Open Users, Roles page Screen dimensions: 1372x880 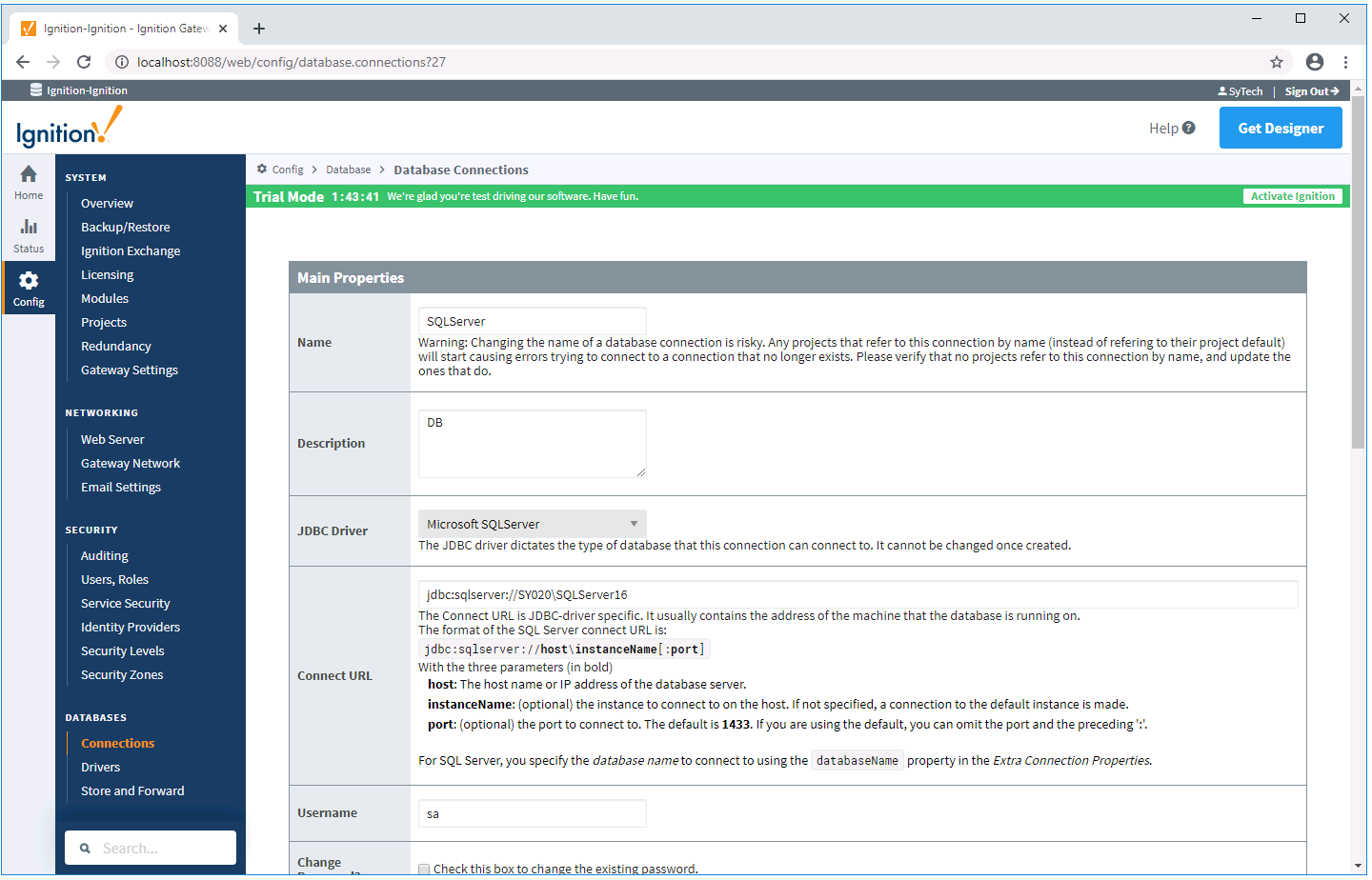[114, 580]
